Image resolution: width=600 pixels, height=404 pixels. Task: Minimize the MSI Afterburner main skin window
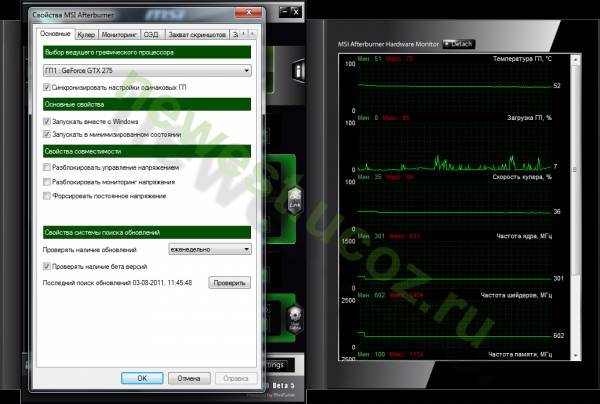(x=284, y=11)
